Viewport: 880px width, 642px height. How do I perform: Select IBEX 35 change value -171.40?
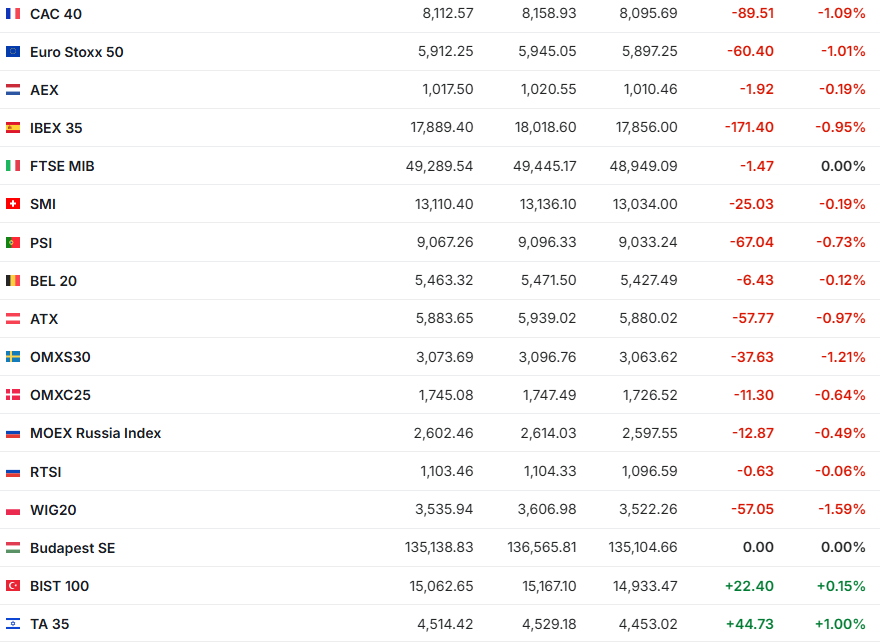(x=749, y=127)
